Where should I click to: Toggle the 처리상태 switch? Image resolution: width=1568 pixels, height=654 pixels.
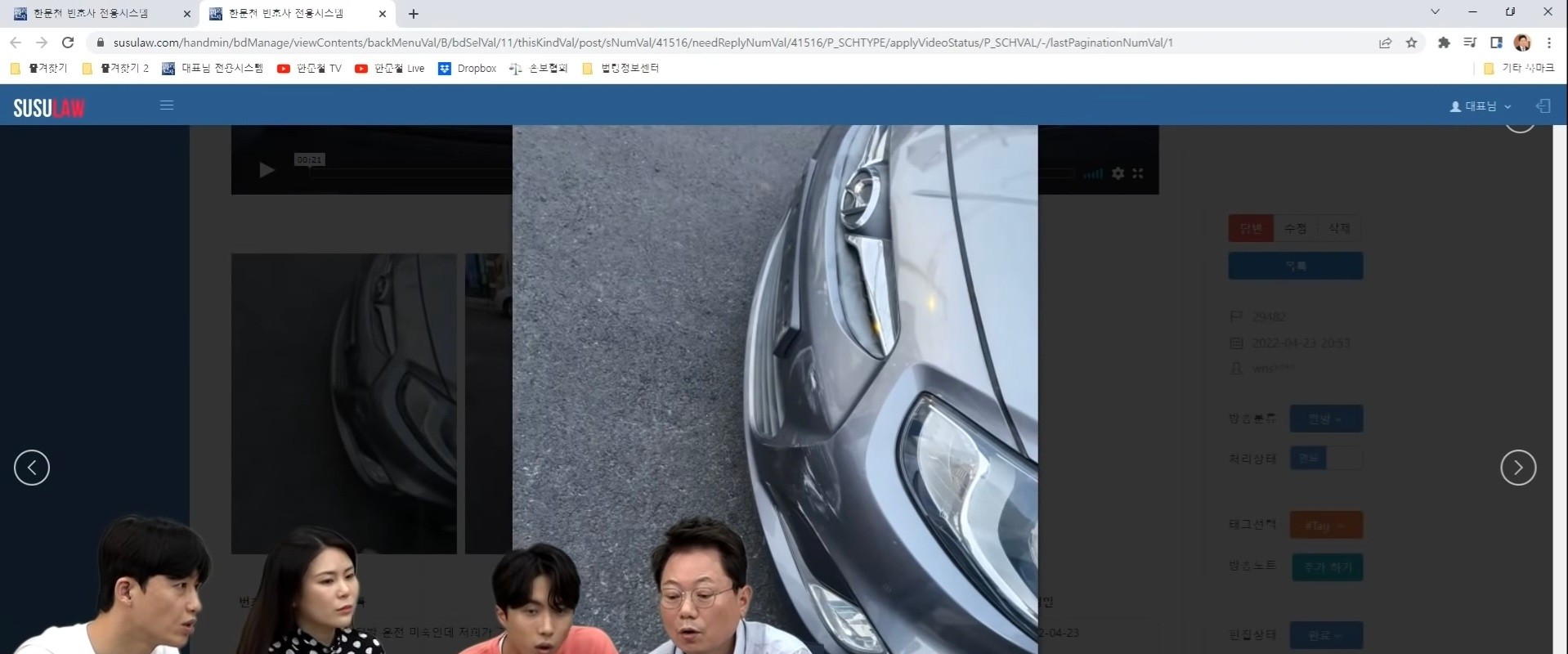tap(1325, 459)
